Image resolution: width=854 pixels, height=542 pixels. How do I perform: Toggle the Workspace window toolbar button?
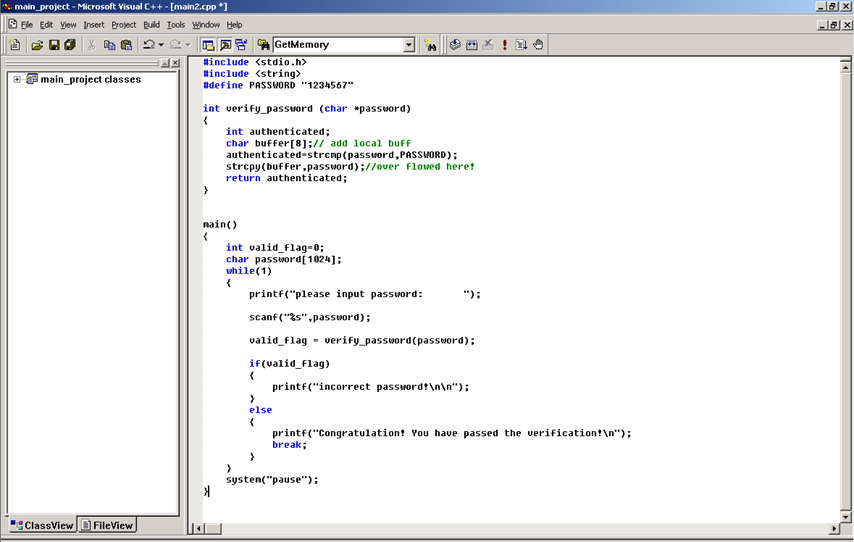[x=208, y=45]
